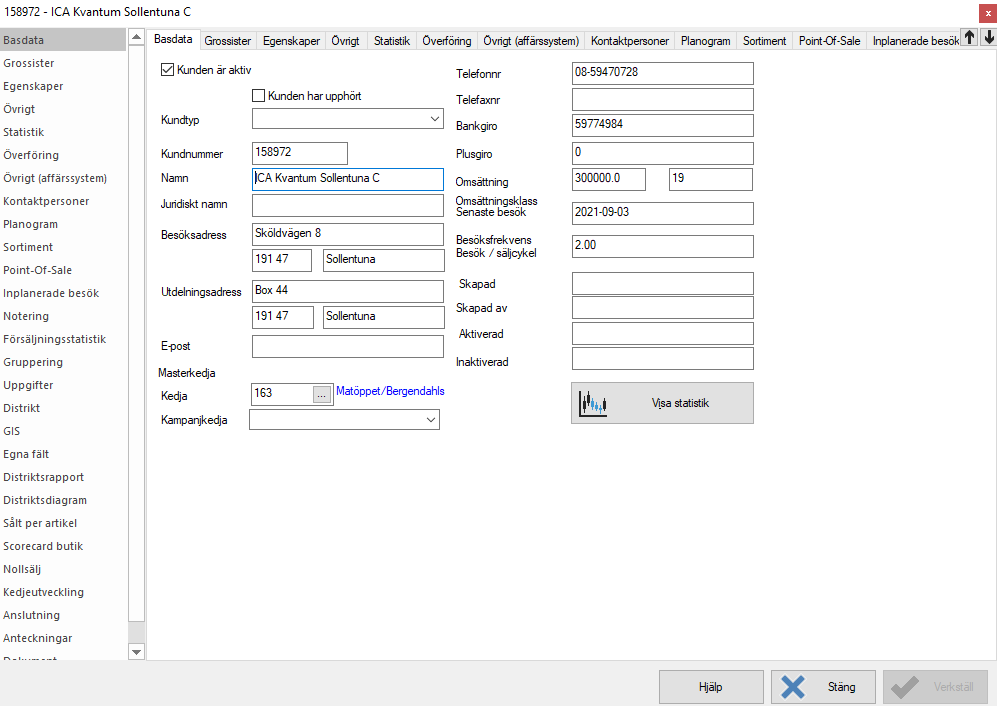
Task: Open the Egenskaper tab
Action: click(291, 41)
